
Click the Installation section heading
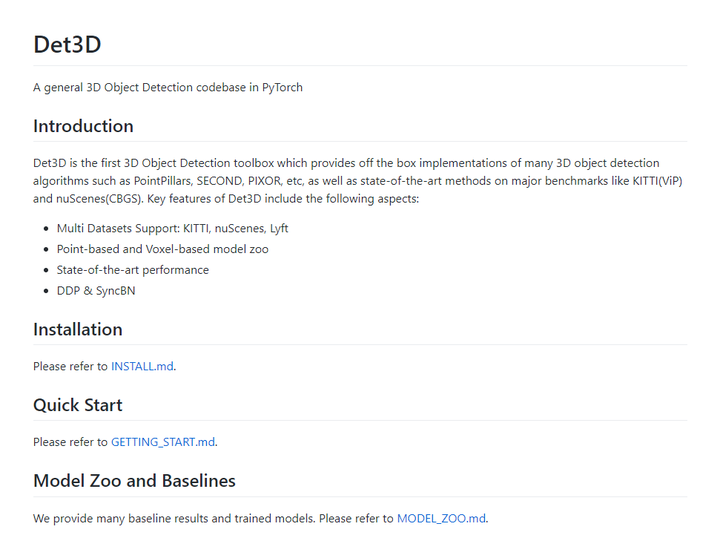pyautogui.click(x=78, y=329)
